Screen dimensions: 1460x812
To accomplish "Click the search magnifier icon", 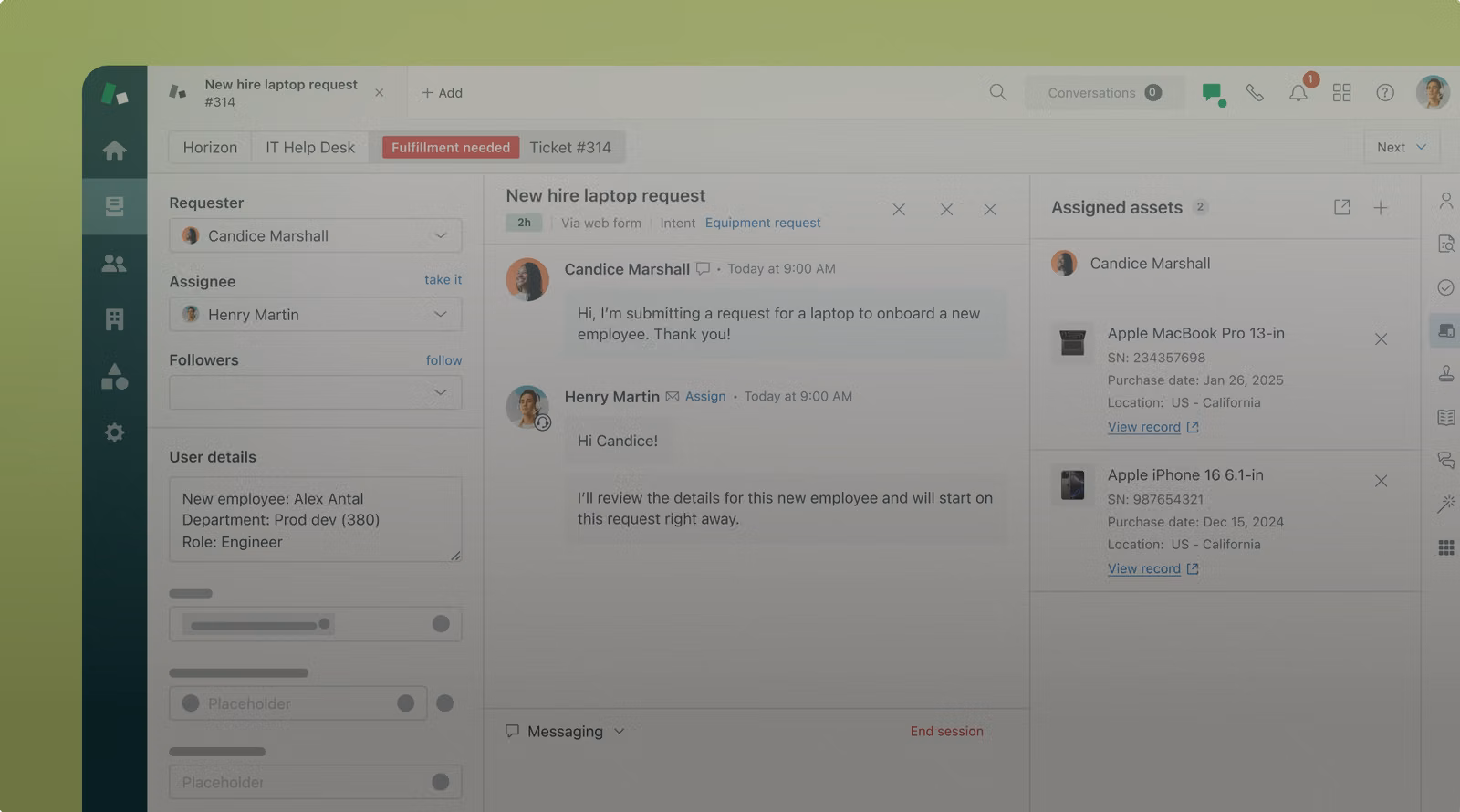I will tap(997, 92).
